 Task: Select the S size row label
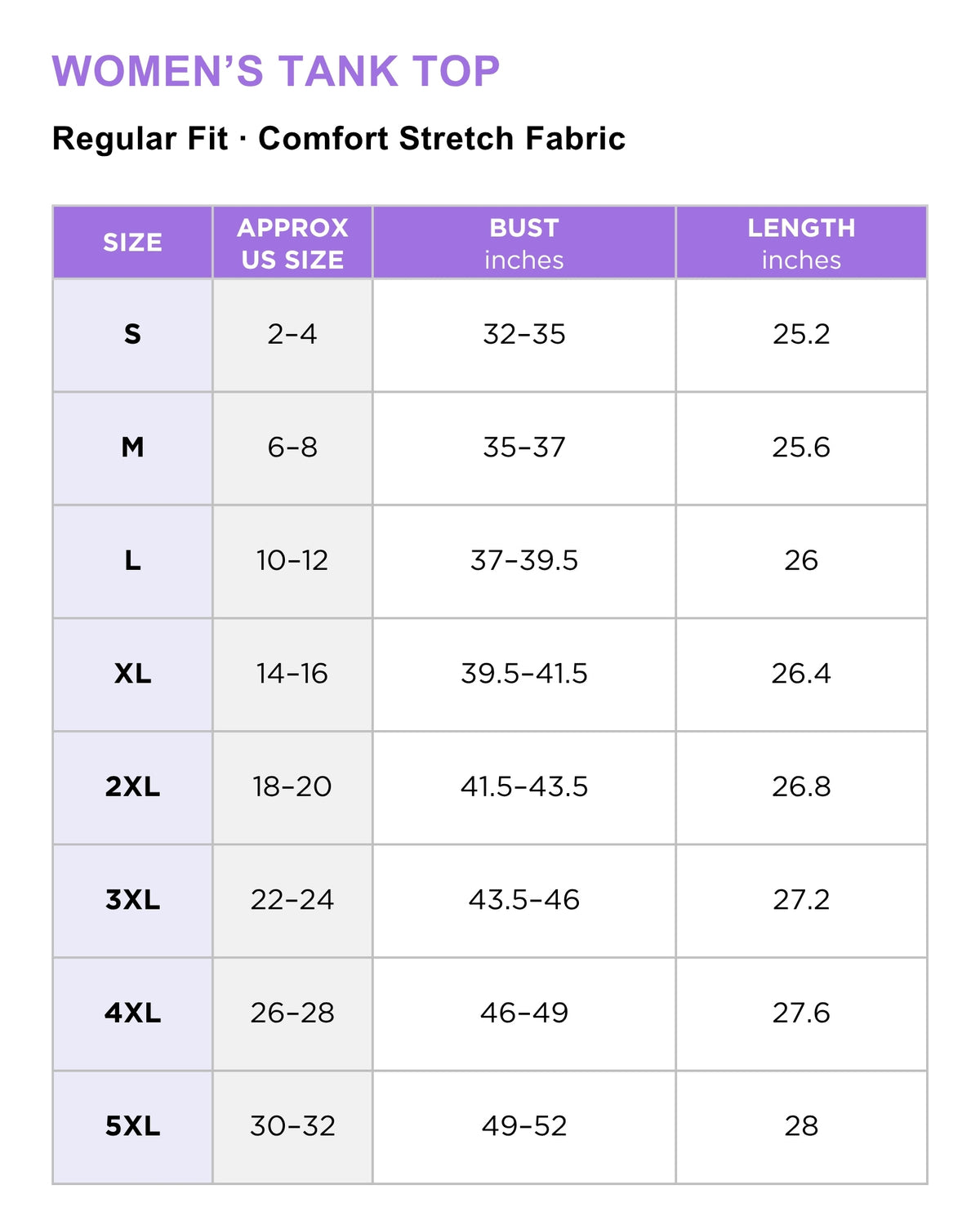point(132,335)
